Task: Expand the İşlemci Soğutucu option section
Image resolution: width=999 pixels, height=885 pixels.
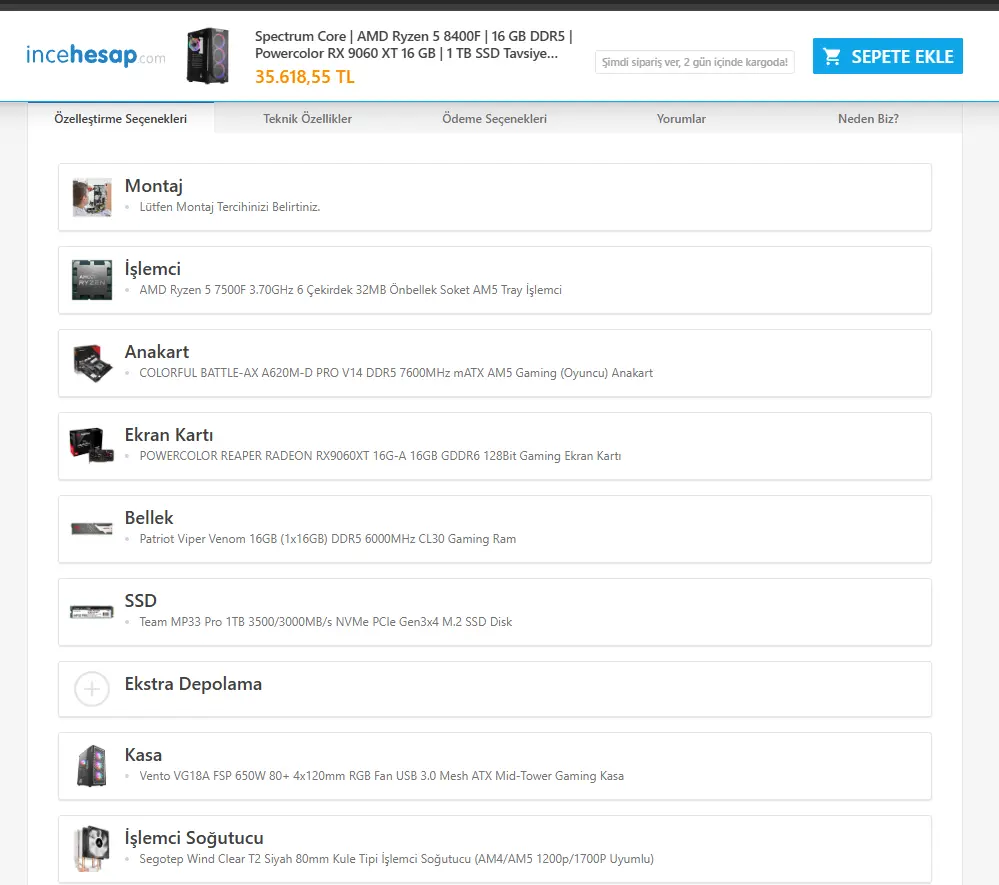Action: point(494,849)
